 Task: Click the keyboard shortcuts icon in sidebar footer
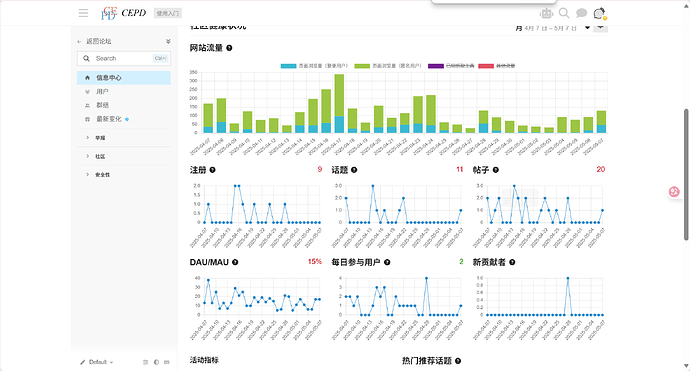click(167, 362)
